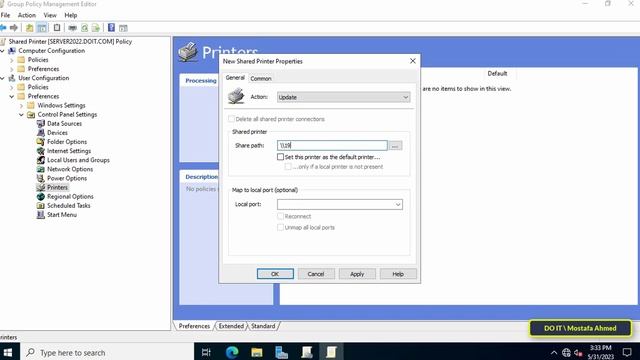
Task: Click the volume icon in system tray
Action: coord(578,352)
